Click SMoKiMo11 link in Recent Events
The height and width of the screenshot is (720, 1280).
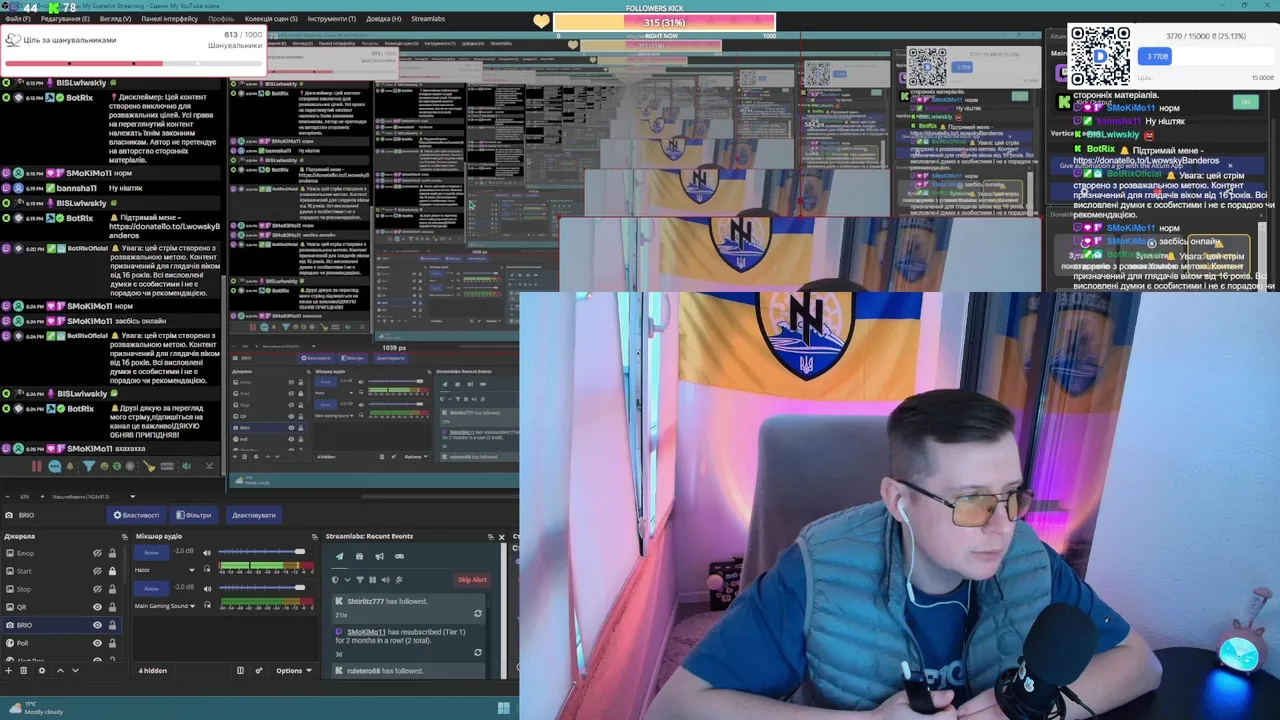point(366,632)
